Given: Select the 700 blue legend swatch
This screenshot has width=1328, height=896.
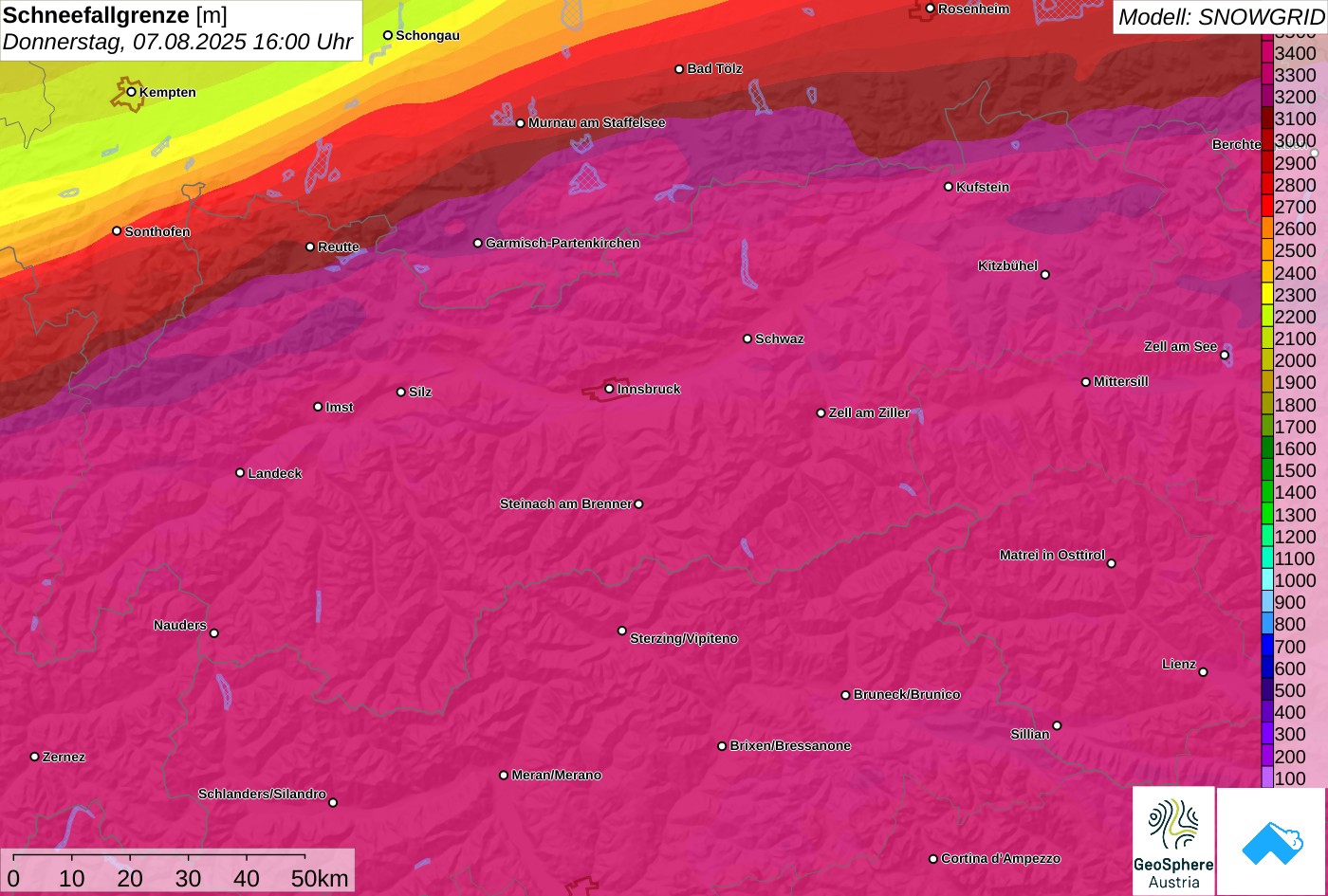Looking at the screenshot, I should 1267,647.
